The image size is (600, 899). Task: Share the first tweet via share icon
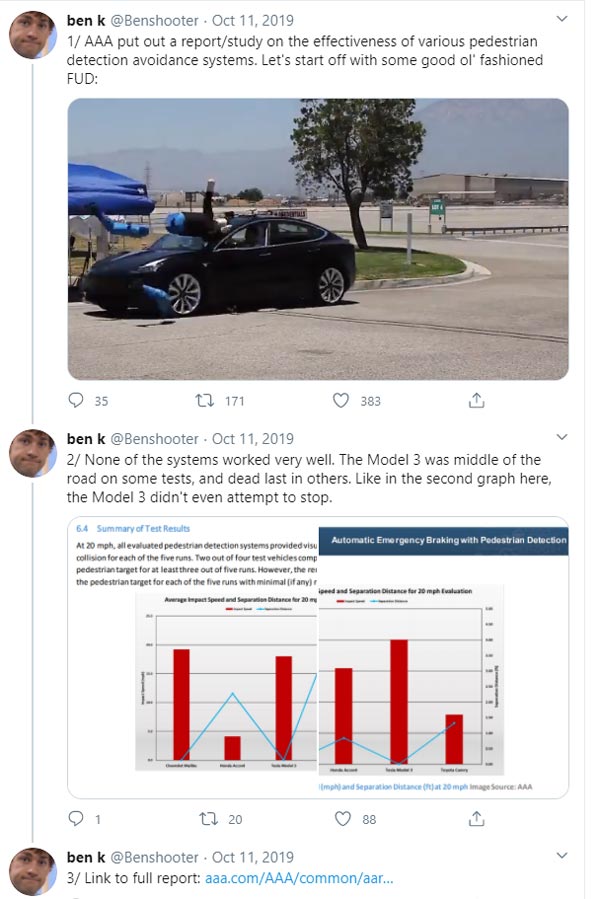pos(477,401)
